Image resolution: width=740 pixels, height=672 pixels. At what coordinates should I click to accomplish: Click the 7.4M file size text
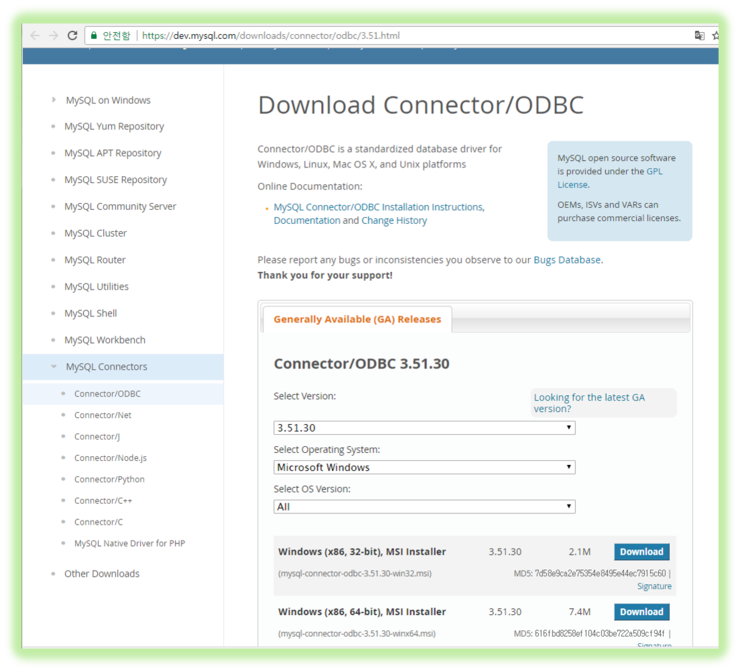(580, 612)
